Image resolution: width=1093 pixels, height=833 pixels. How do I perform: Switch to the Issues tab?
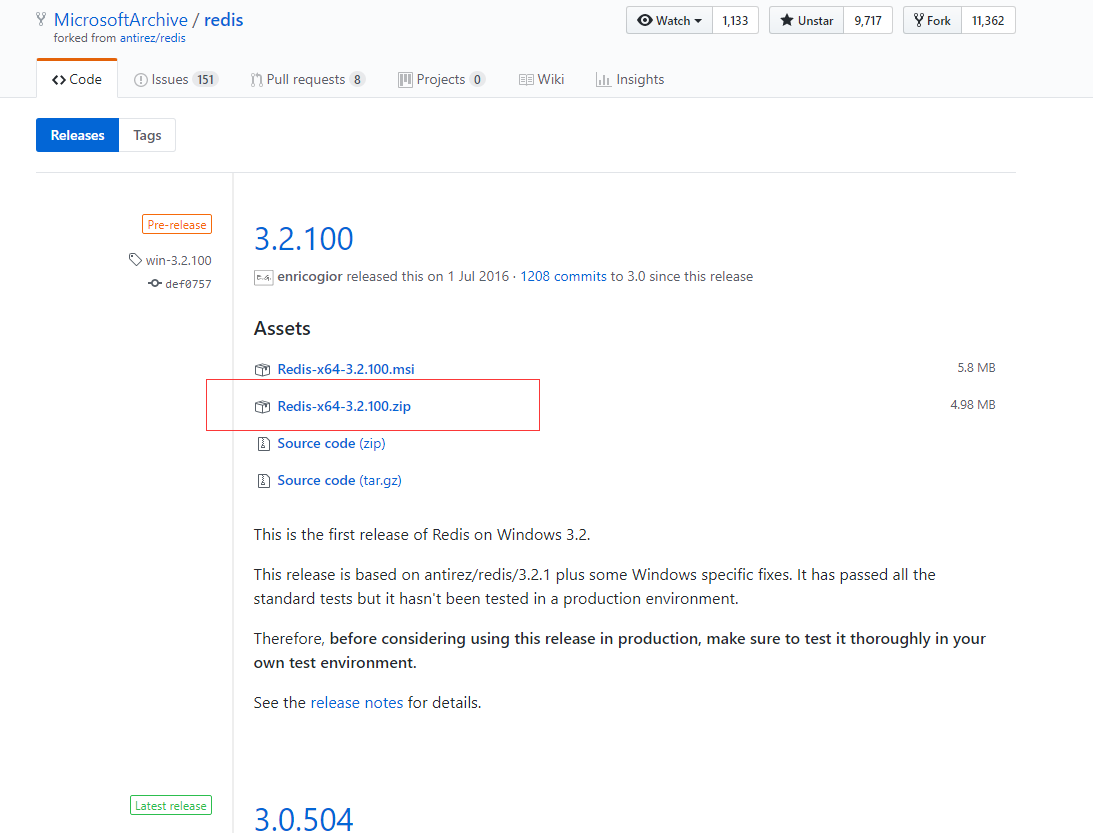(x=176, y=79)
